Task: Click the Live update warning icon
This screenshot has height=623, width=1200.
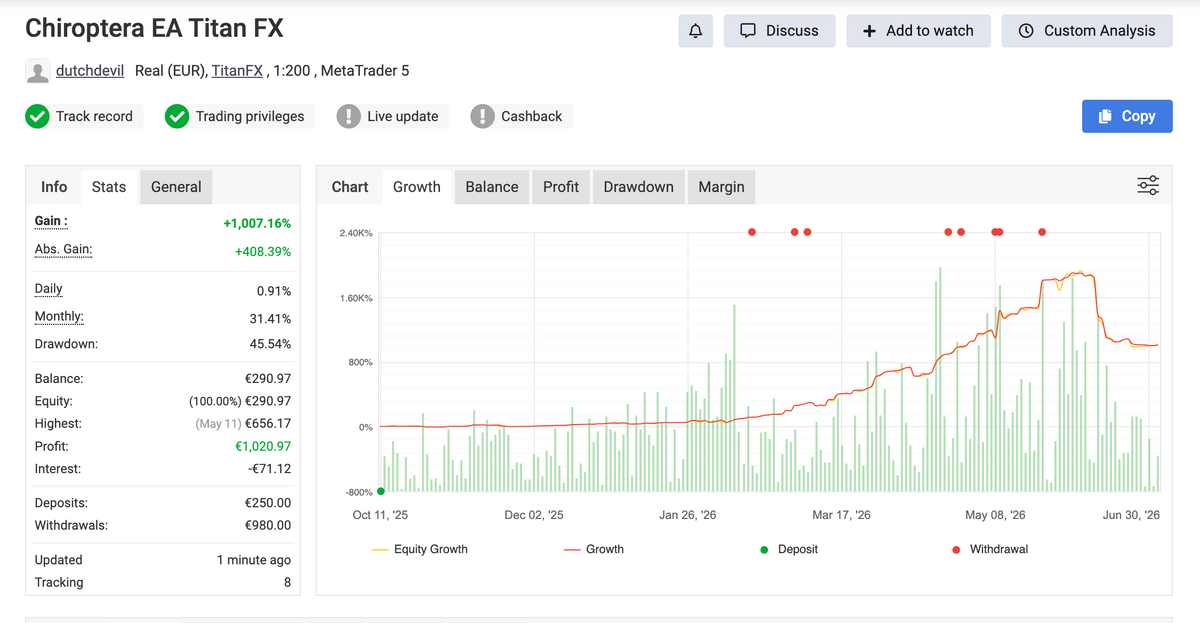Action: [348, 117]
